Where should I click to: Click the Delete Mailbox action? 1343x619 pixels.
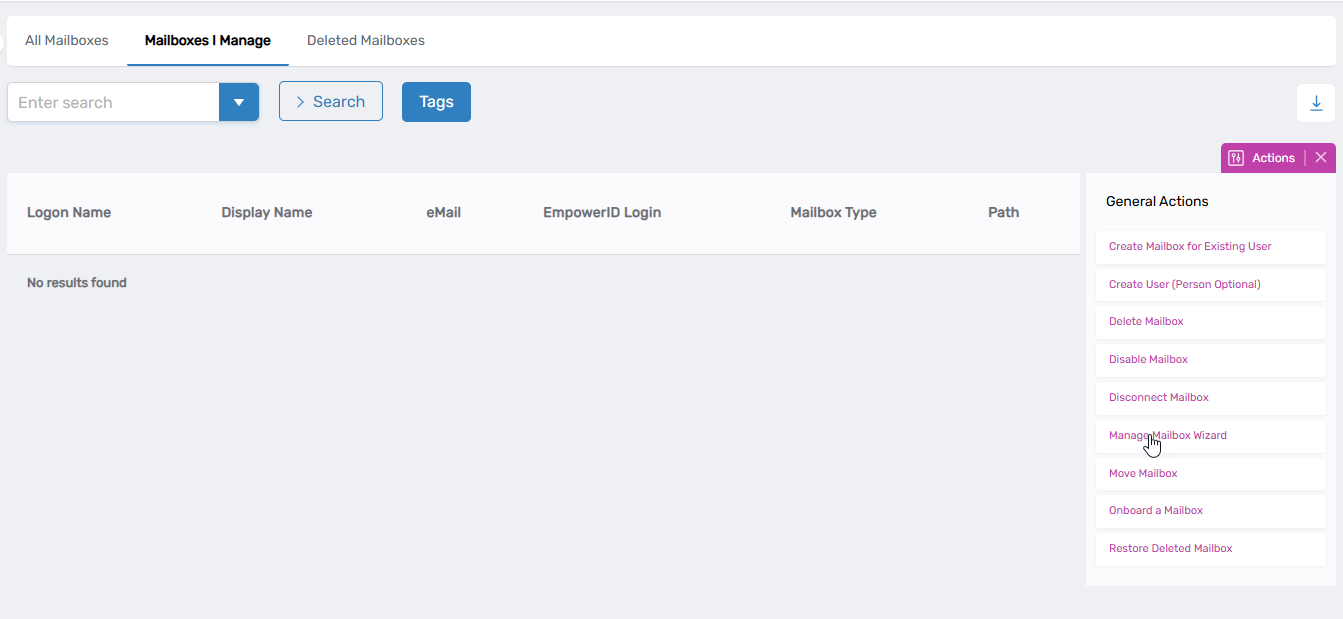click(1146, 322)
